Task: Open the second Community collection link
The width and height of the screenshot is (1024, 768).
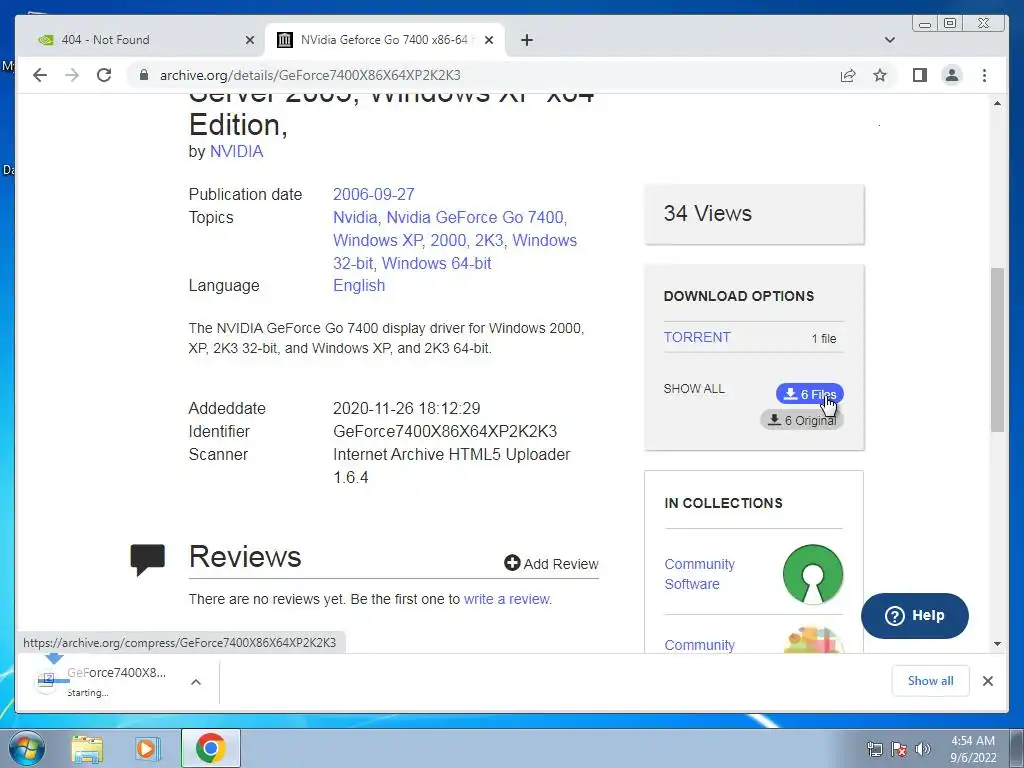Action: pos(699,645)
